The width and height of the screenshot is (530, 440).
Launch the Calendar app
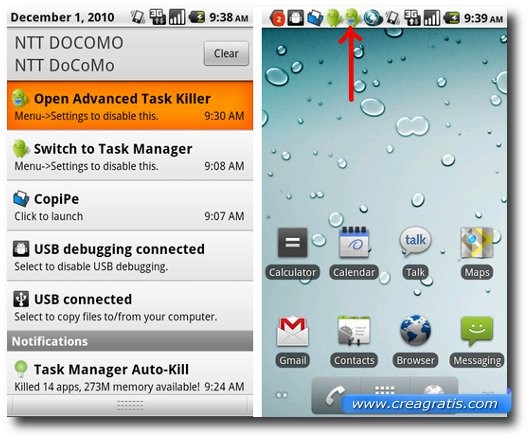tap(354, 253)
